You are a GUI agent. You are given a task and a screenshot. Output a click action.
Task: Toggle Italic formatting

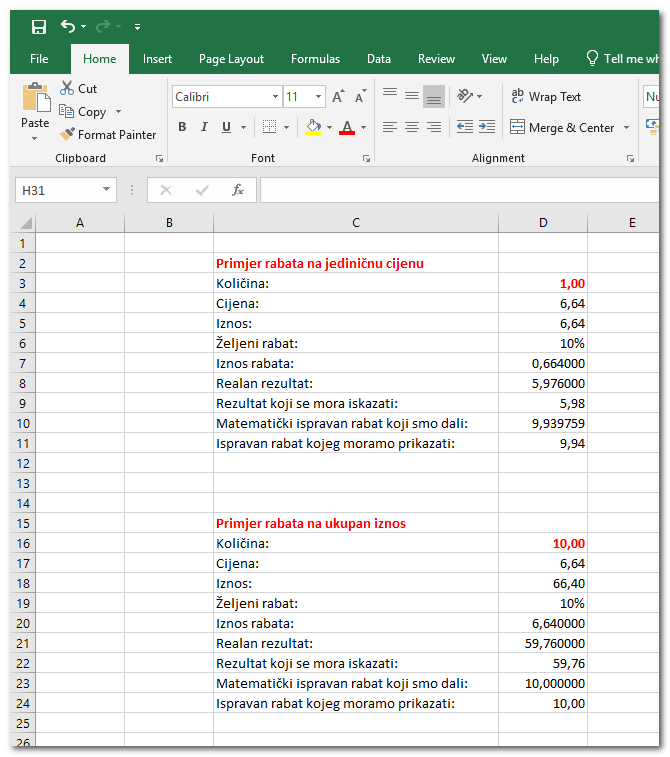click(x=204, y=127)
